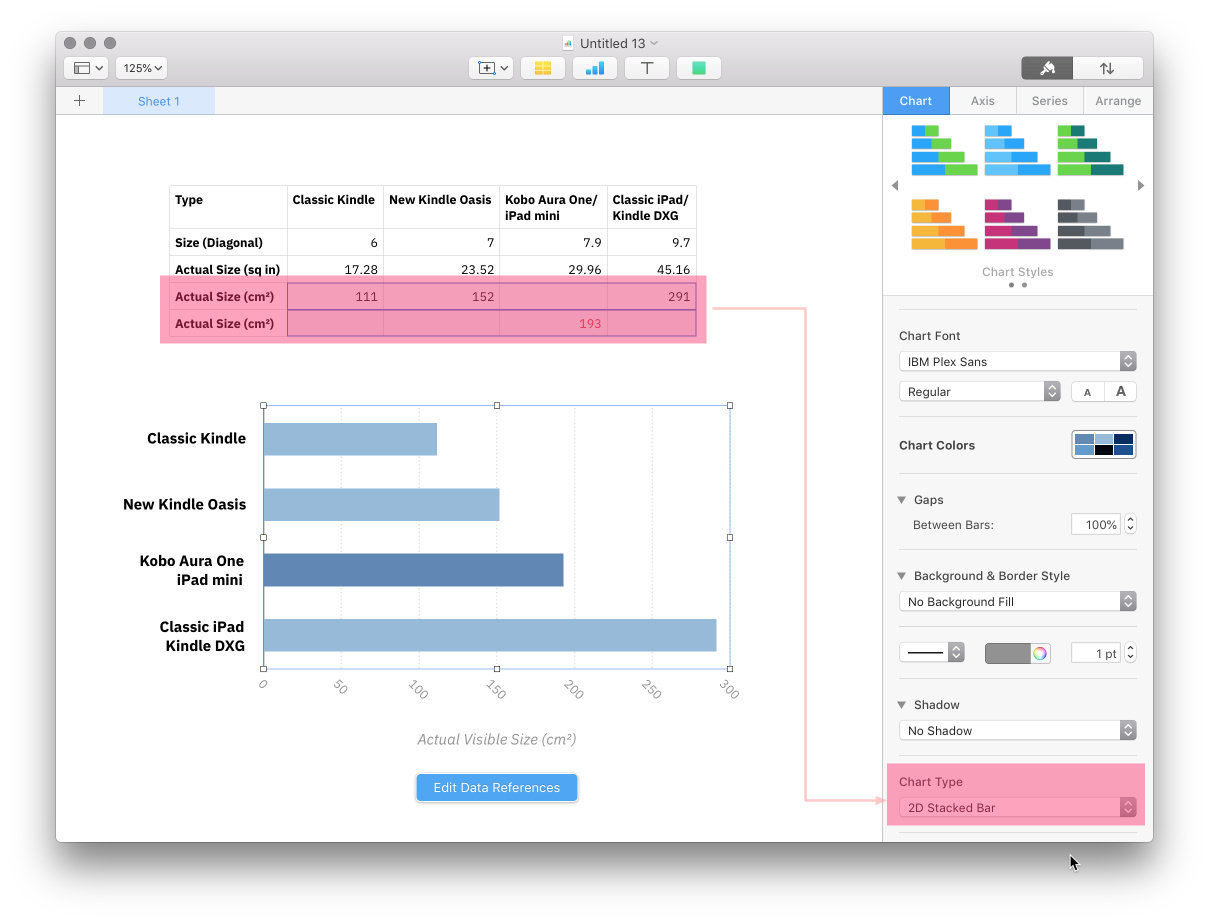
Task: Open the Chart Type 2D Stacked Bar dropdown
Action: pos(1017,807)
